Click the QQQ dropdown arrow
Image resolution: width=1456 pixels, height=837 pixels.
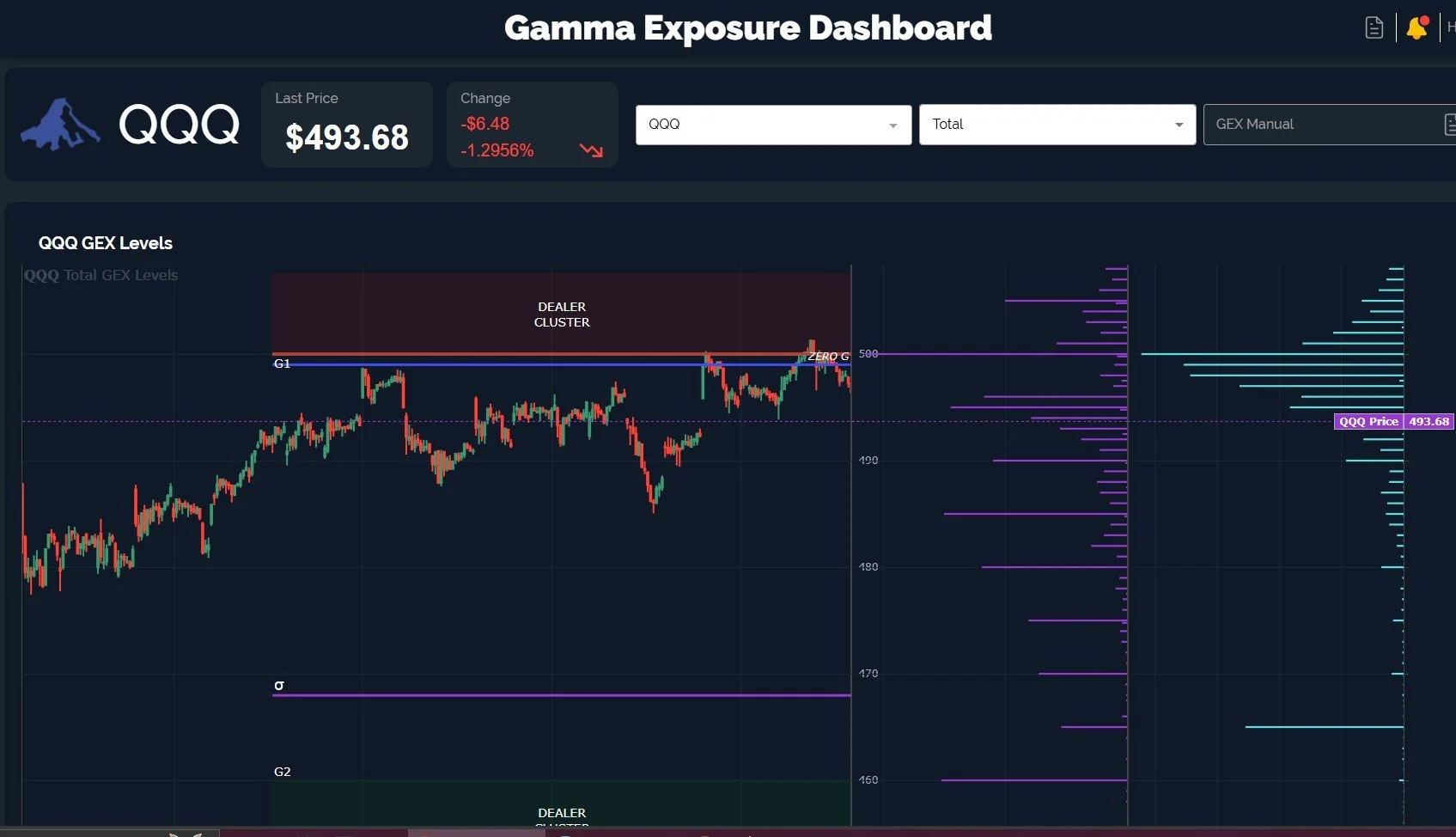pos(893,125)
